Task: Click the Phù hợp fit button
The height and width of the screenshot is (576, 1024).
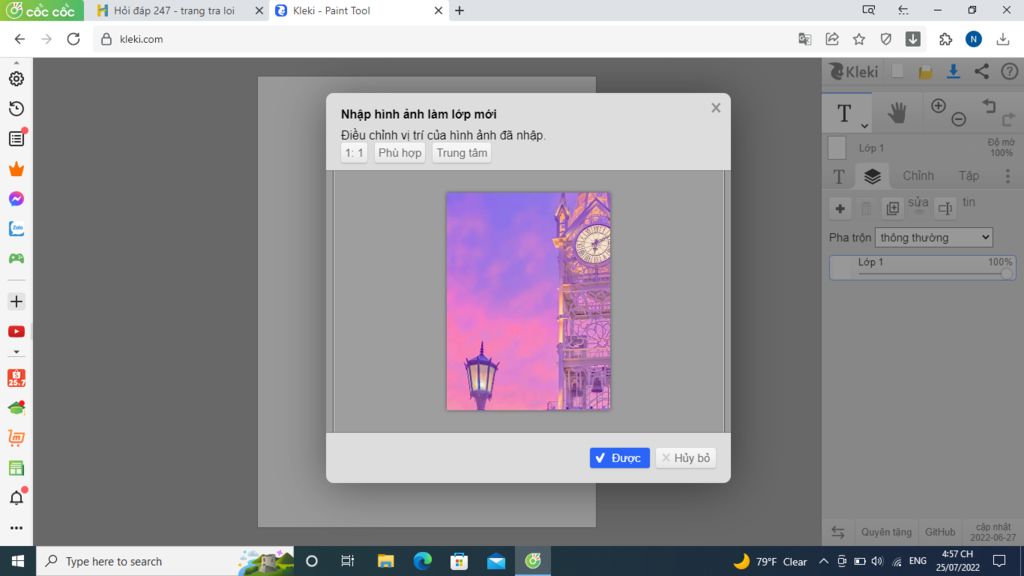Action: pos(400,153)
